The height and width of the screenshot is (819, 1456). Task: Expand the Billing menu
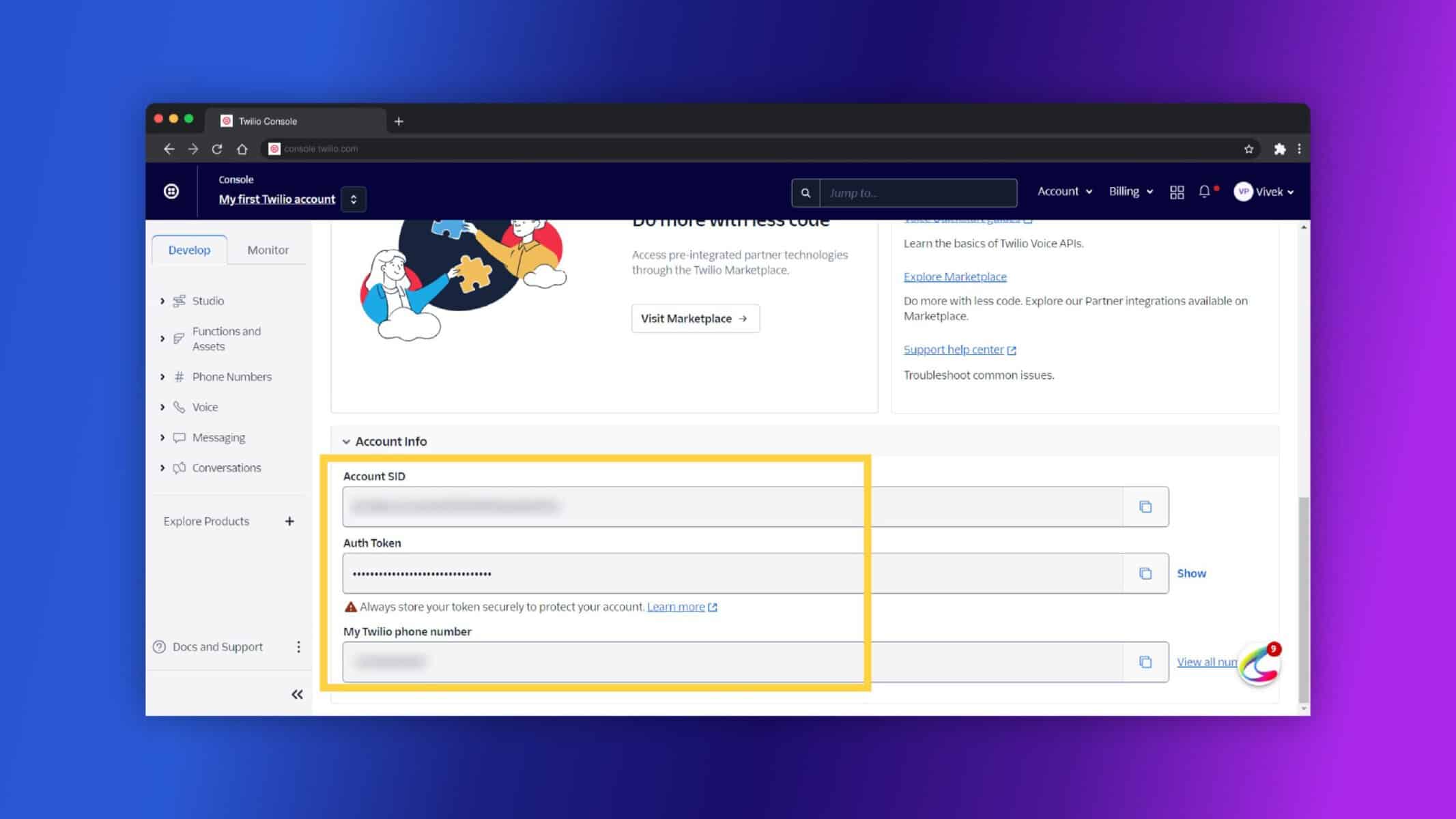coord(1131,192)
